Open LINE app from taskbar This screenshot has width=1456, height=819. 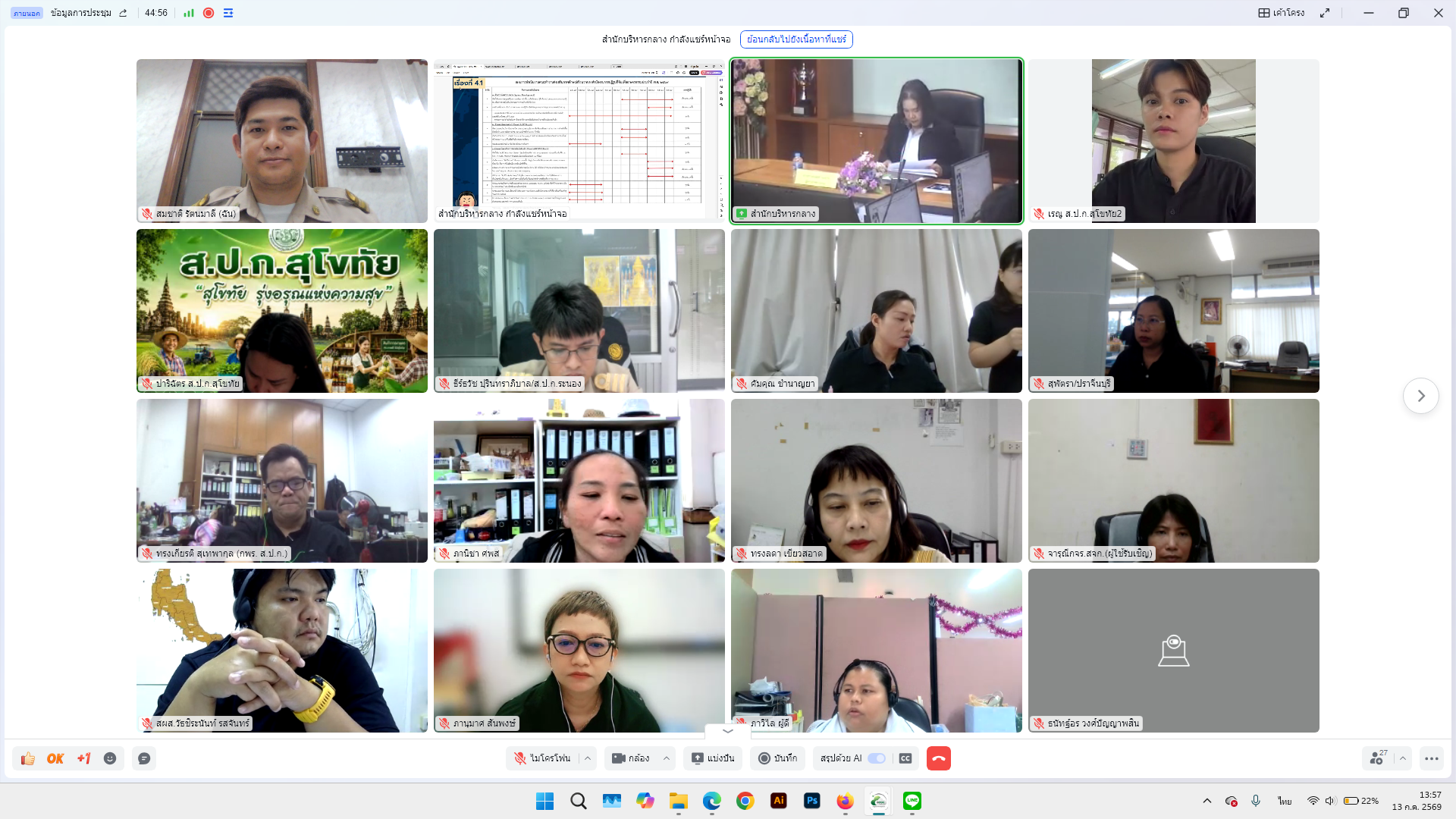tap(912, 801)
